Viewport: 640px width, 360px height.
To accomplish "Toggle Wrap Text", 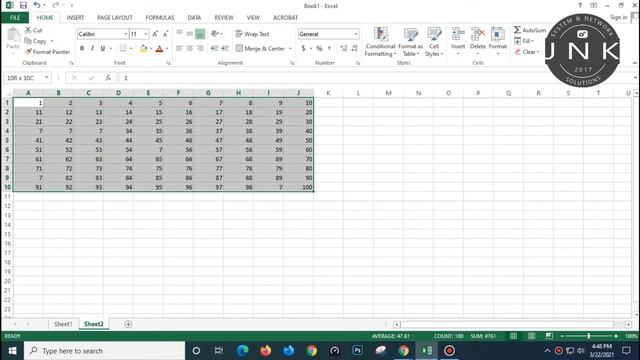I will [x=252, y=34].
